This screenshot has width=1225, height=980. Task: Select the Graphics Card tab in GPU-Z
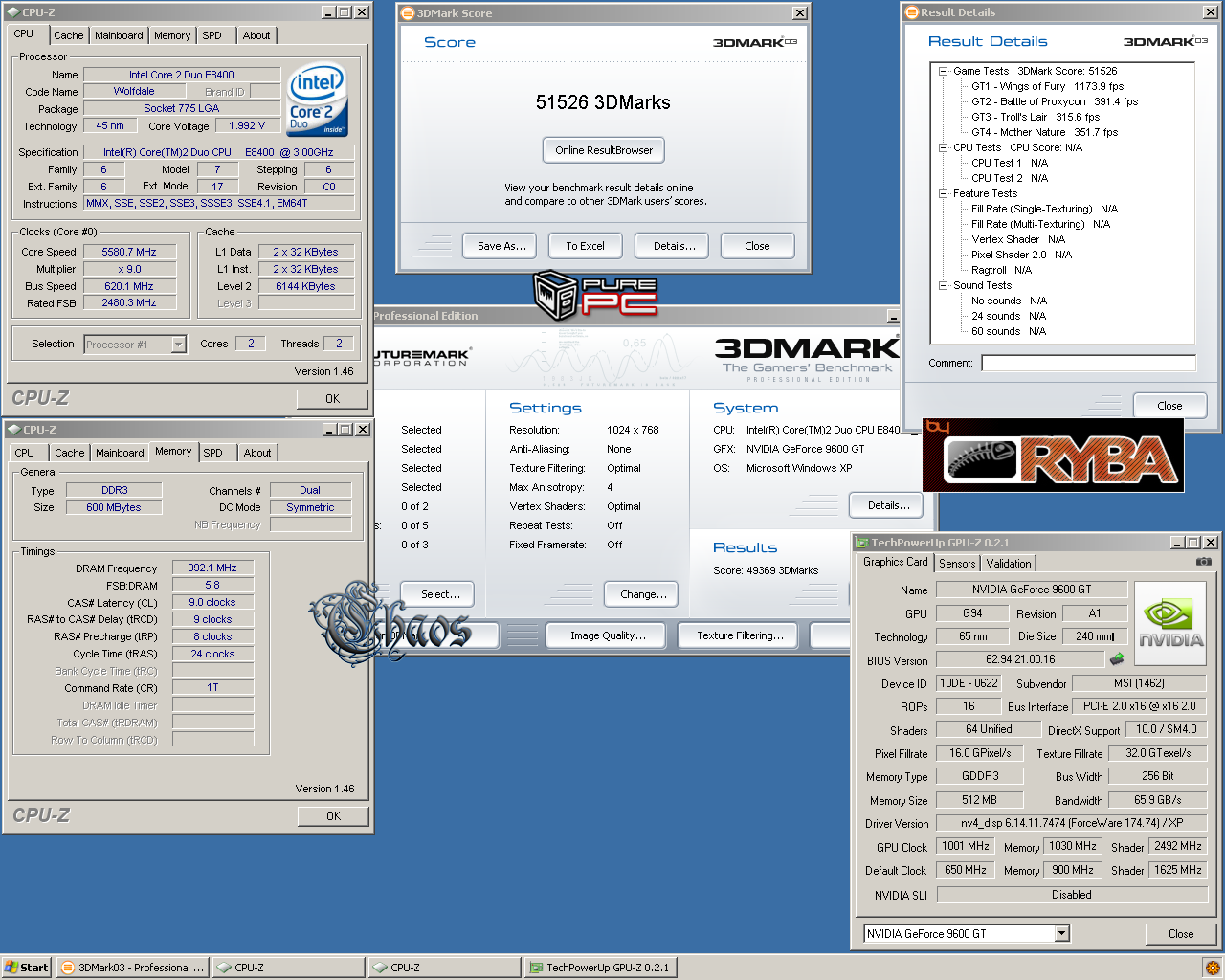coord(895,562)
